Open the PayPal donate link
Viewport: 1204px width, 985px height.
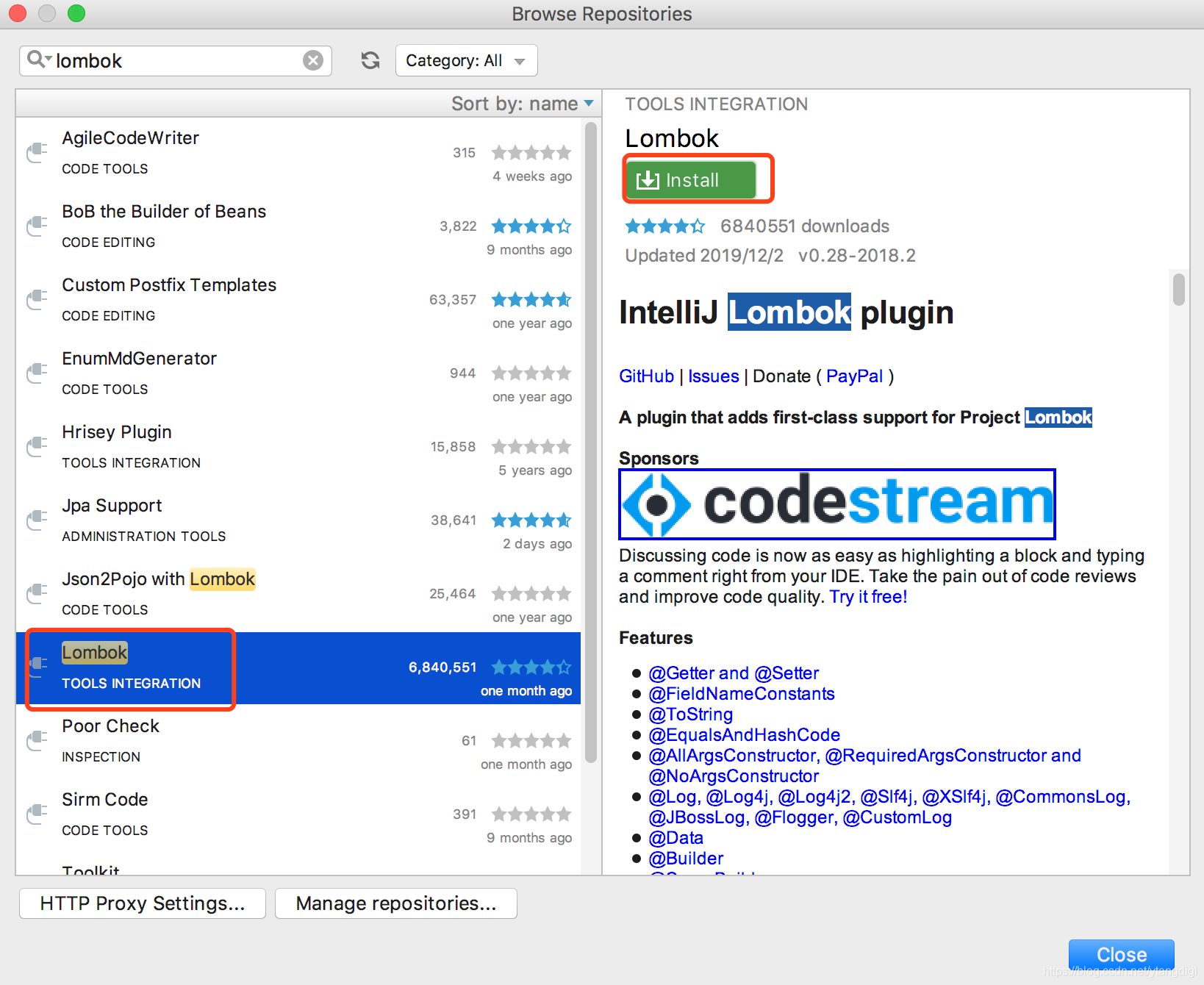click(x=855, y=376)
